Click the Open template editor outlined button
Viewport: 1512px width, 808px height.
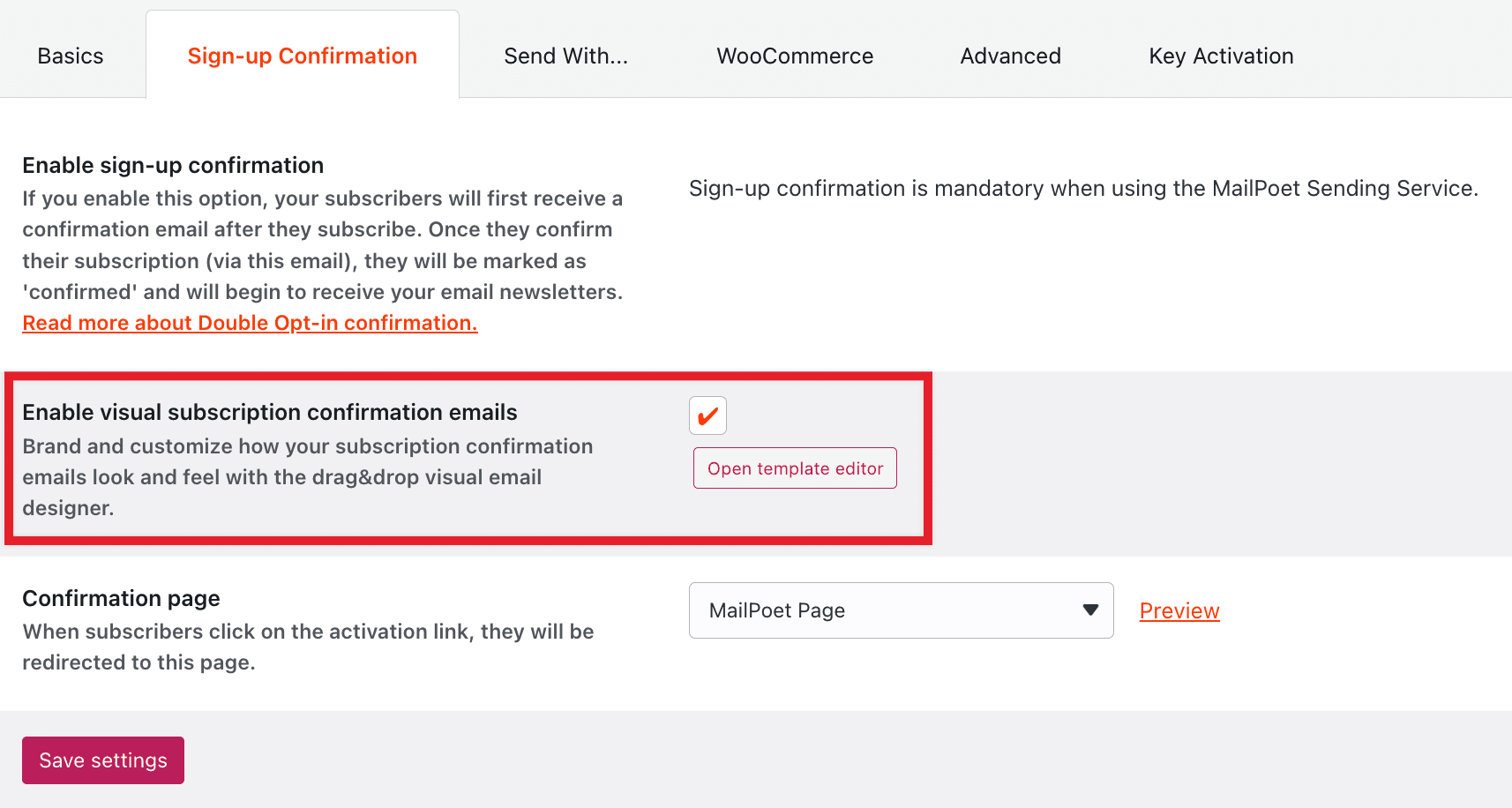[794, 468]
